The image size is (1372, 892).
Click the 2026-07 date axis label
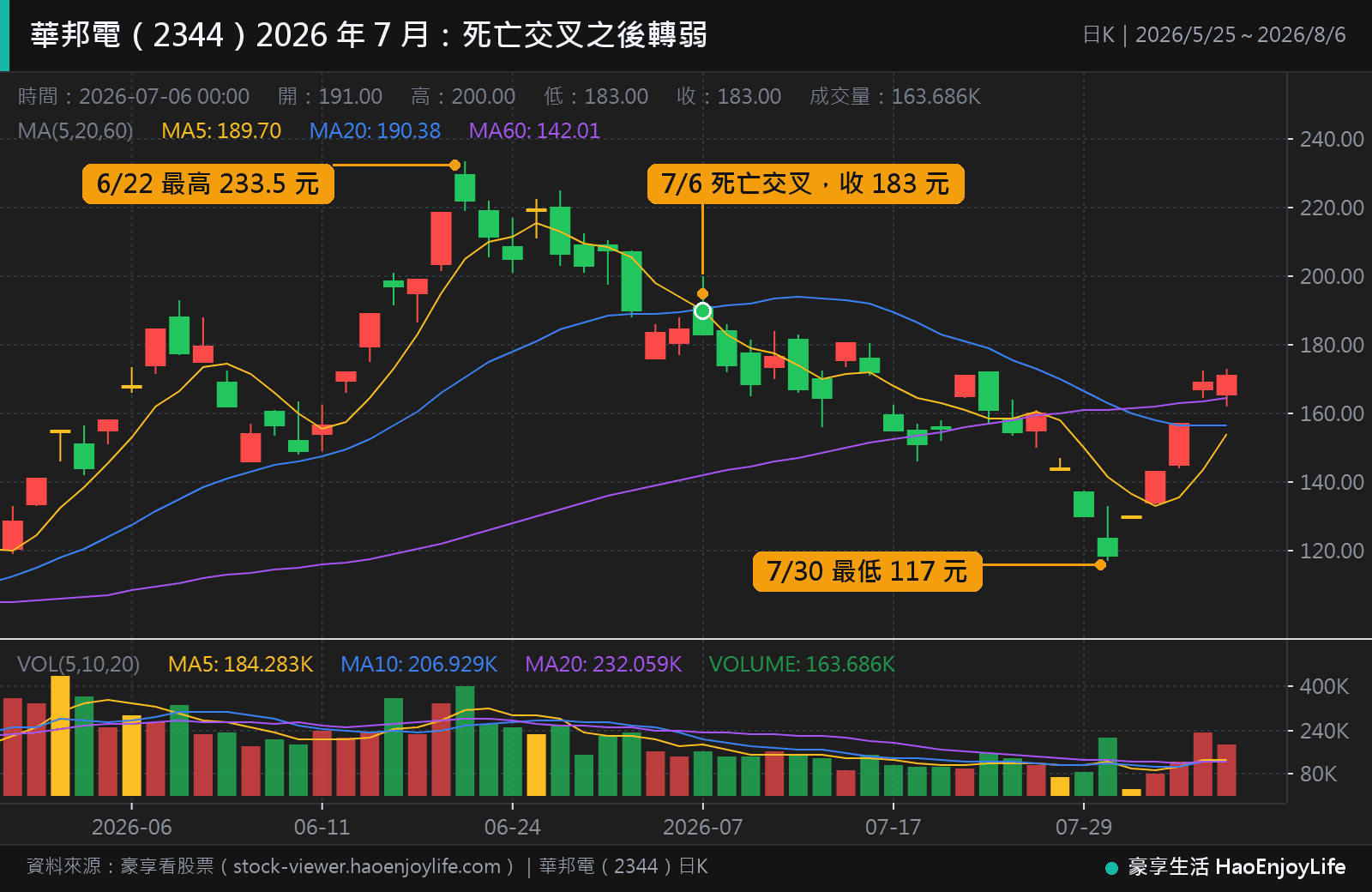(702, 828)
